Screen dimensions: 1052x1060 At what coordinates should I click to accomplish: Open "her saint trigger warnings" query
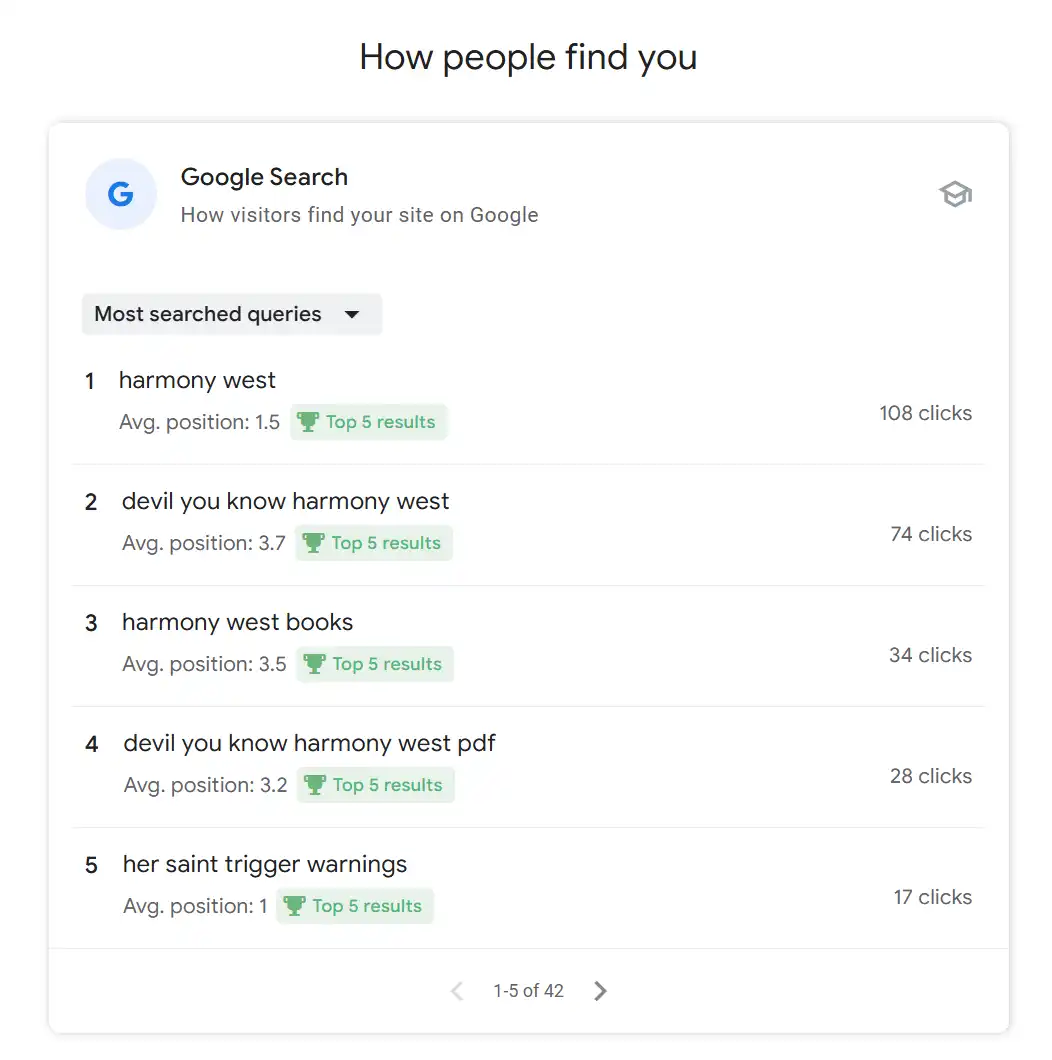click(x=265, y=864)
